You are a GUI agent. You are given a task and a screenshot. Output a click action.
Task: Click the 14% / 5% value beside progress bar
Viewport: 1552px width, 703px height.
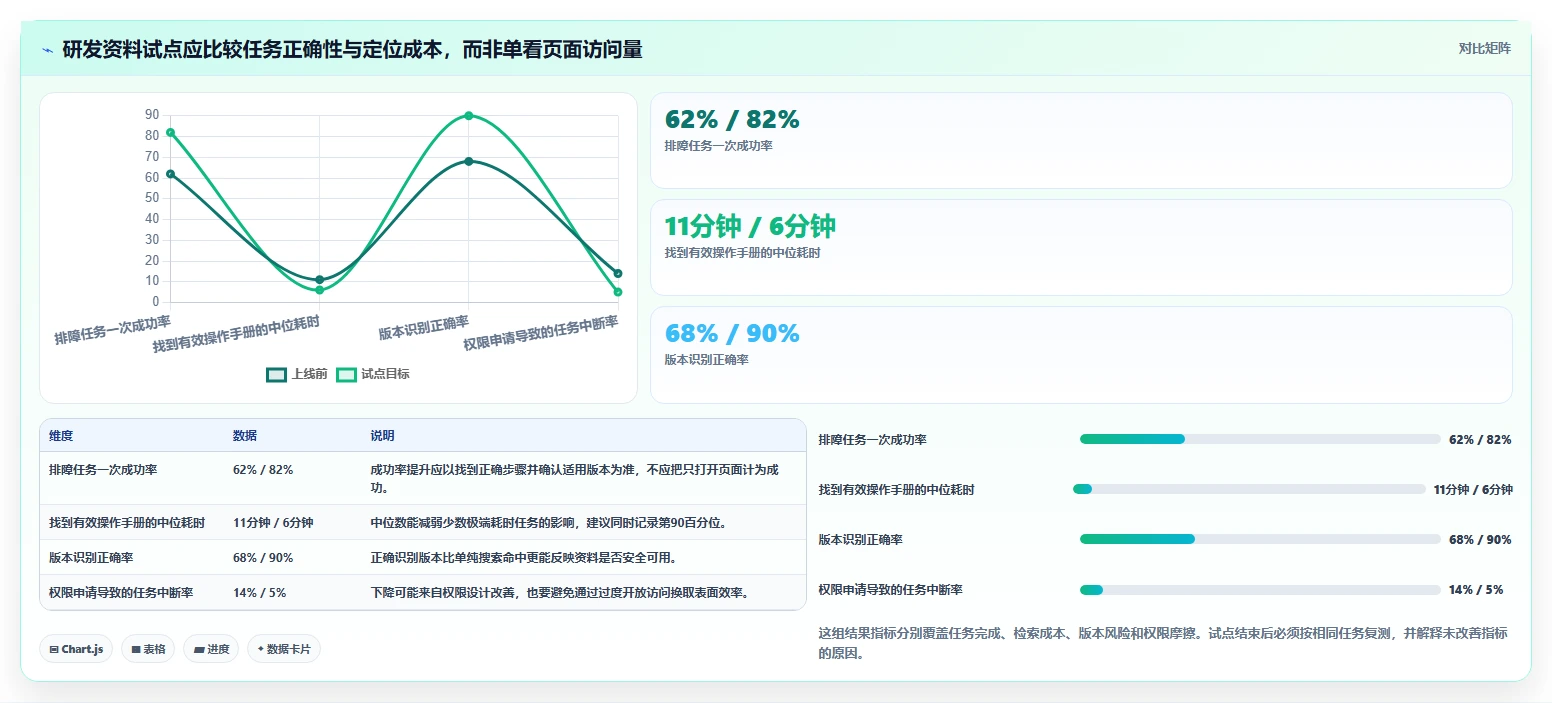(x=1476, y=589)
